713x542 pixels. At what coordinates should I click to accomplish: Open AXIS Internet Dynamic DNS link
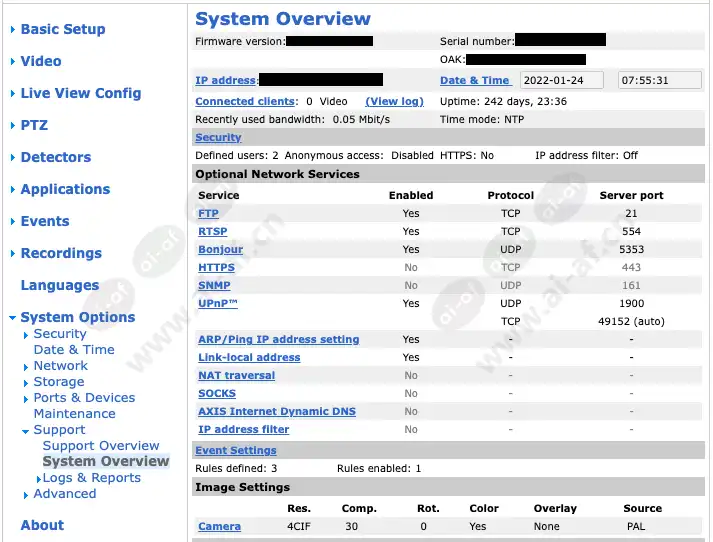pos(276,412)
